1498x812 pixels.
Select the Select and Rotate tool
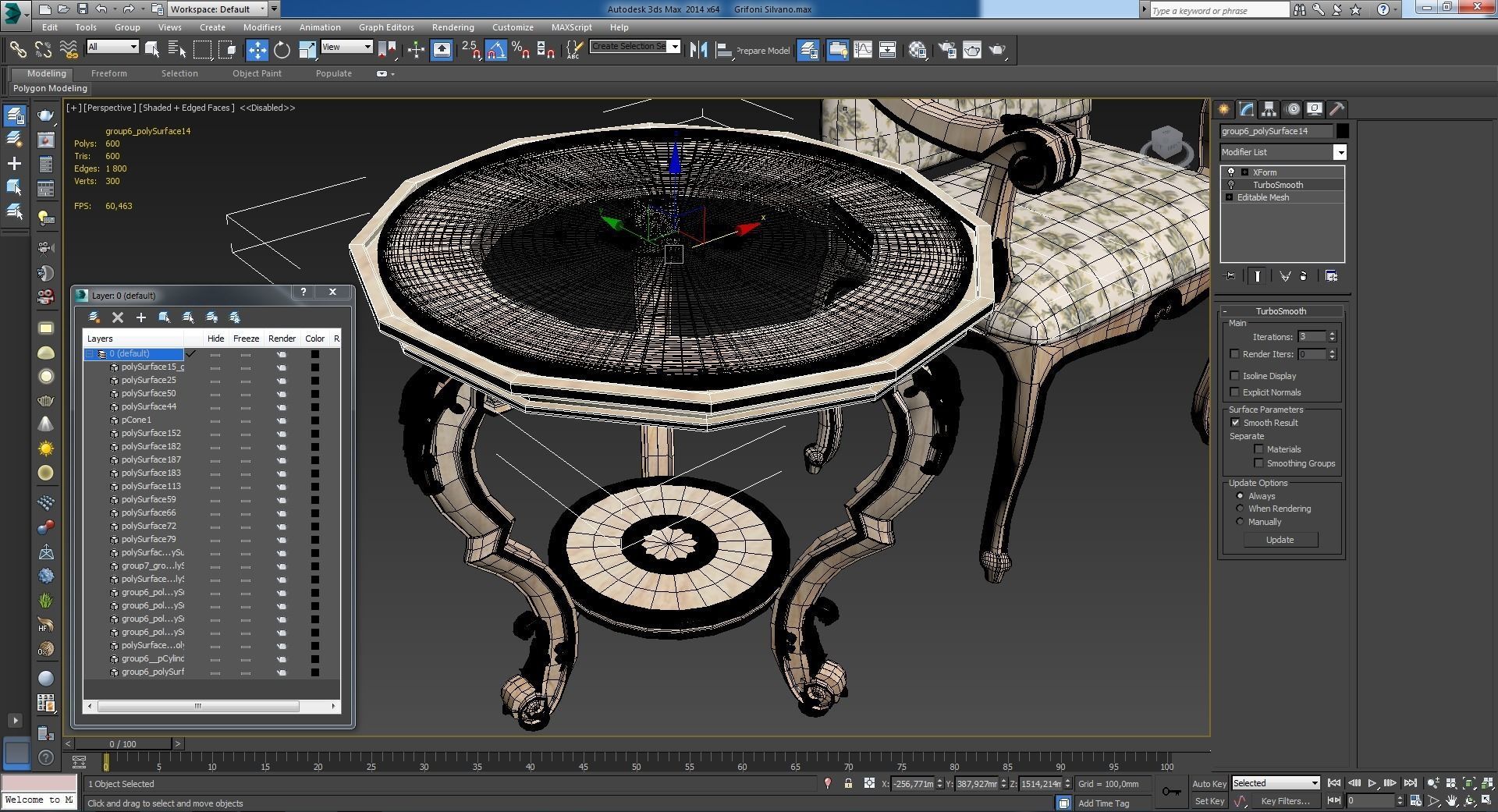coord(282,50)
